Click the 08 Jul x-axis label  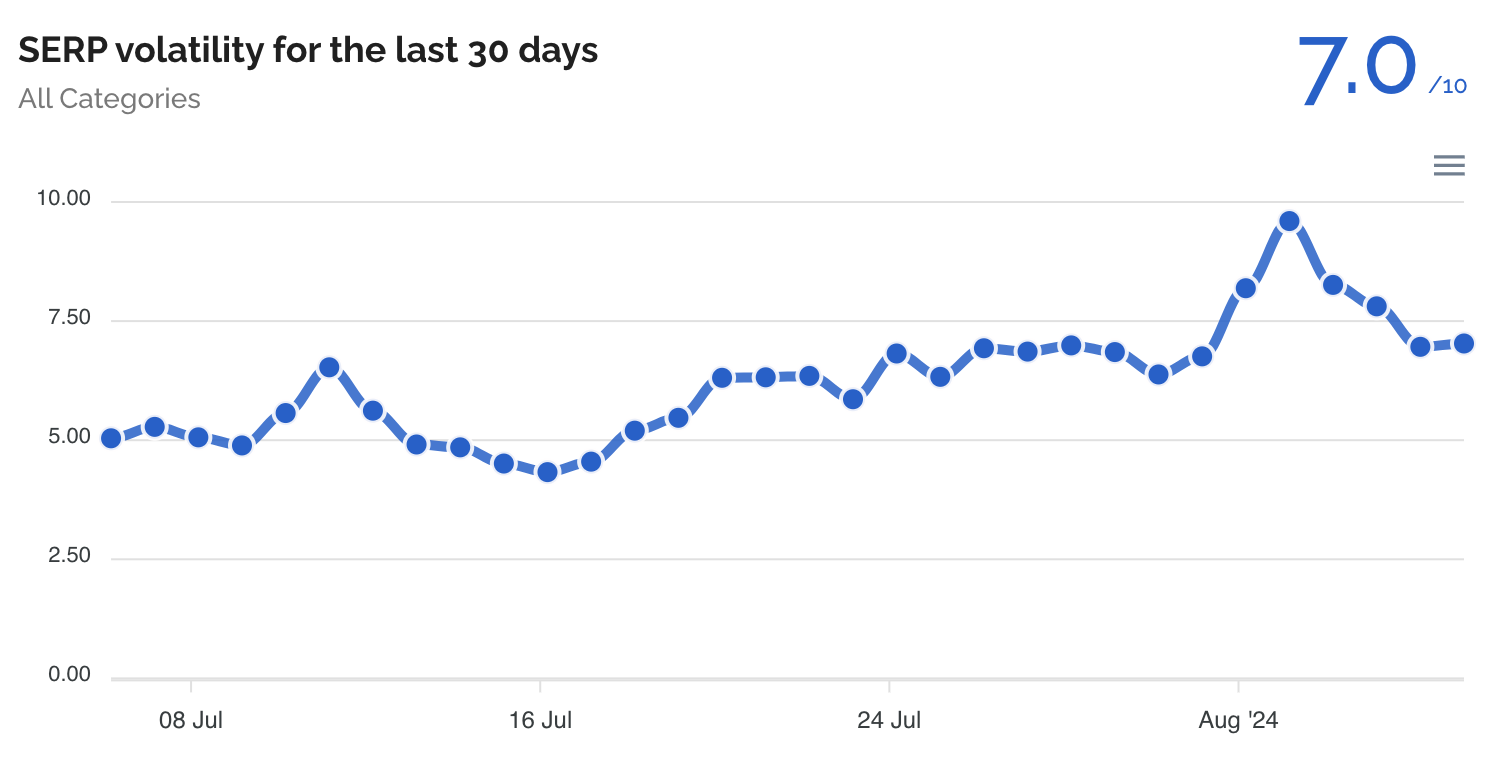pyautogui.click(x=191, y=720)
